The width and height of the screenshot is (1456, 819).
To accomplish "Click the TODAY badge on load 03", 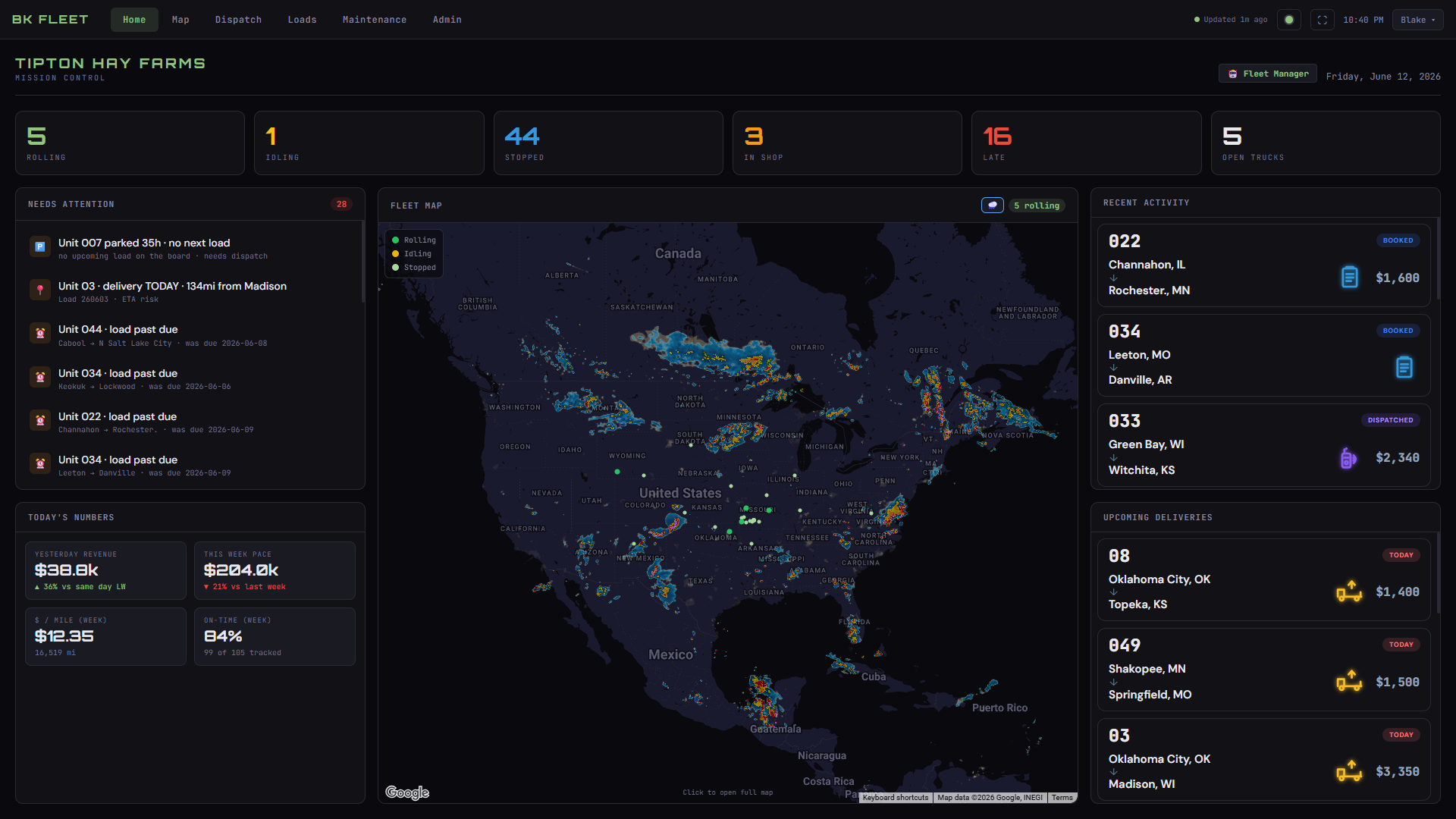I will point(1401,735).
